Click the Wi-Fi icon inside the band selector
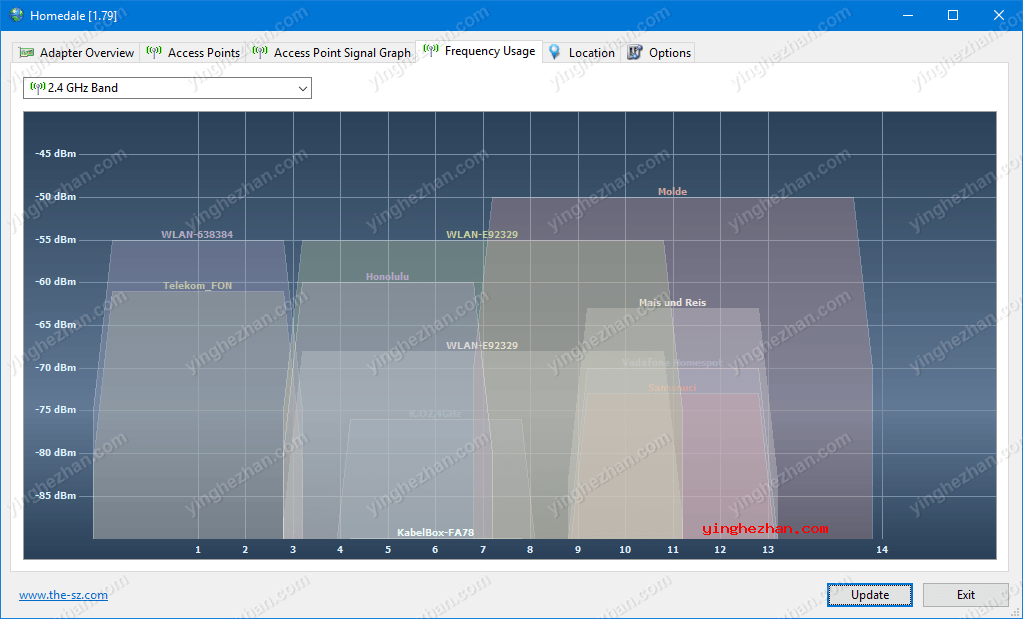 click(x=38, y=88)
